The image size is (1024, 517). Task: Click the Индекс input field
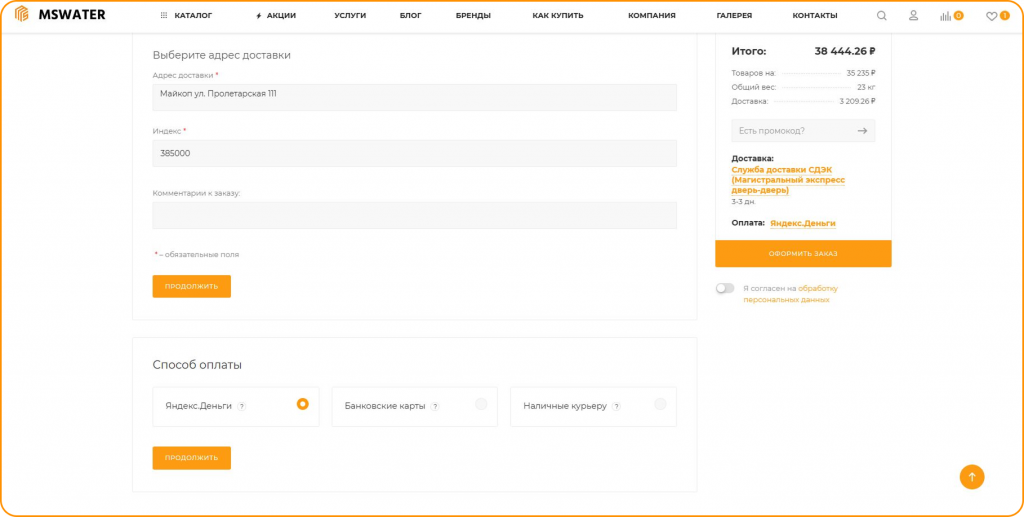point(415,153)
